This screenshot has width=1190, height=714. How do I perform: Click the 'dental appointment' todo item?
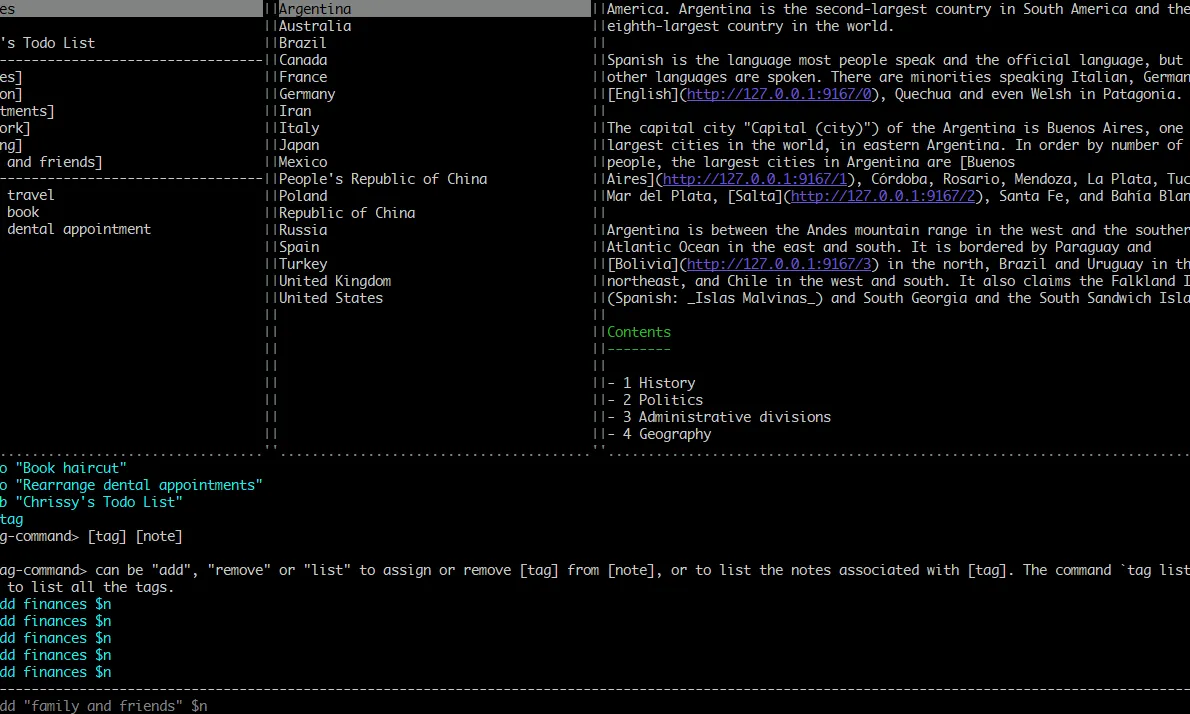[x=79, y=229]
